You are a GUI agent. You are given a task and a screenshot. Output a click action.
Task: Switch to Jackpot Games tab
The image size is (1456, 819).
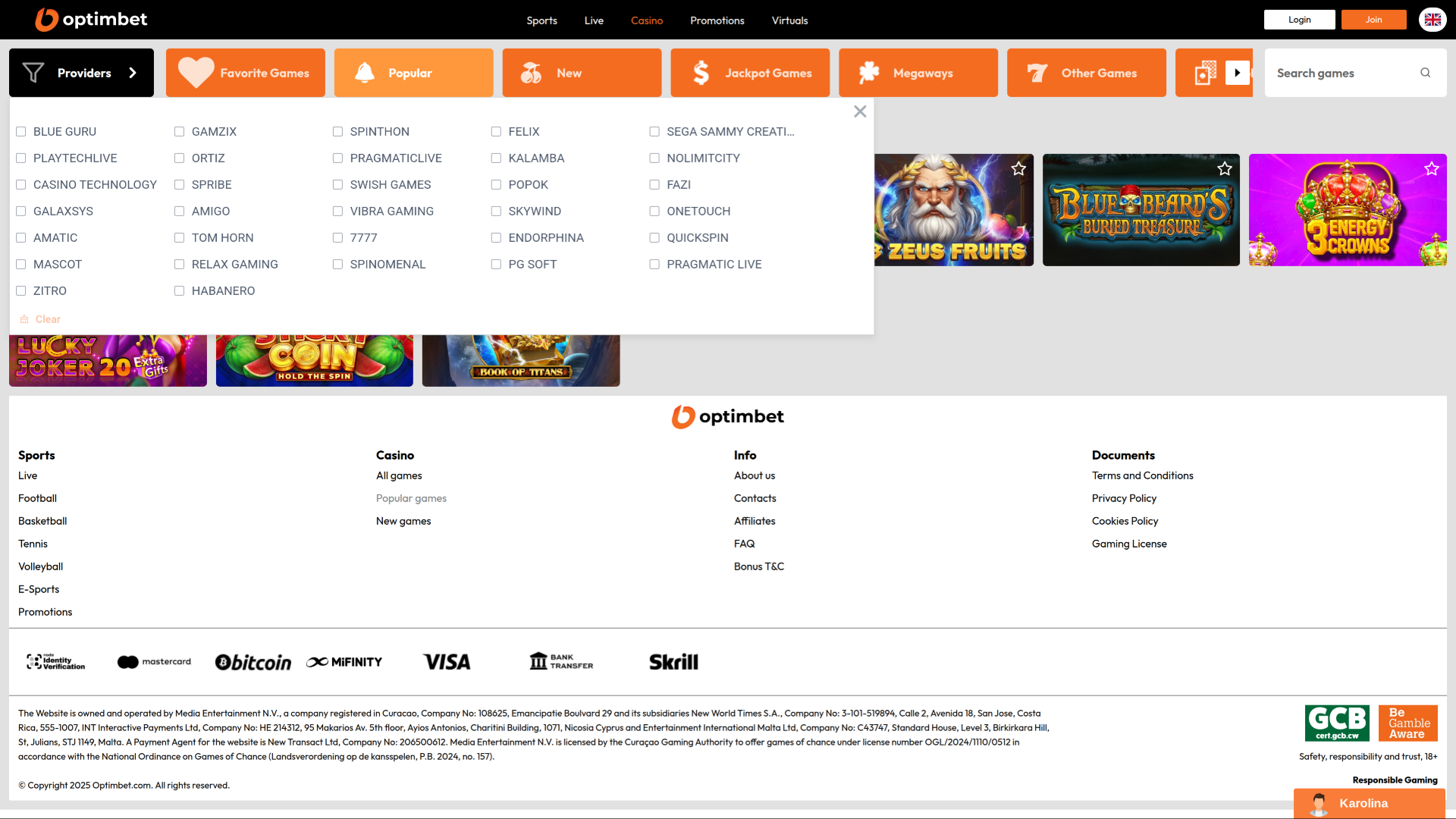coord(750,73)
